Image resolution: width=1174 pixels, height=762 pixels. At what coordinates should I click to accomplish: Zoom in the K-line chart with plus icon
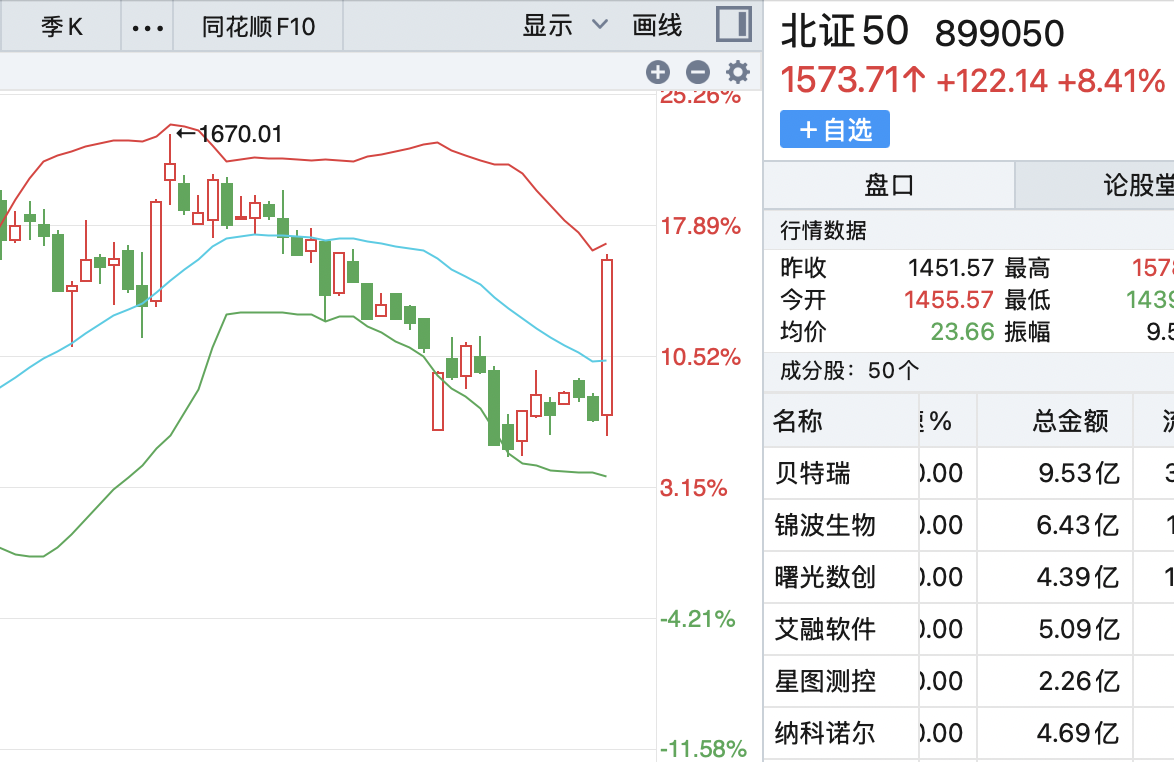(657, 72)
